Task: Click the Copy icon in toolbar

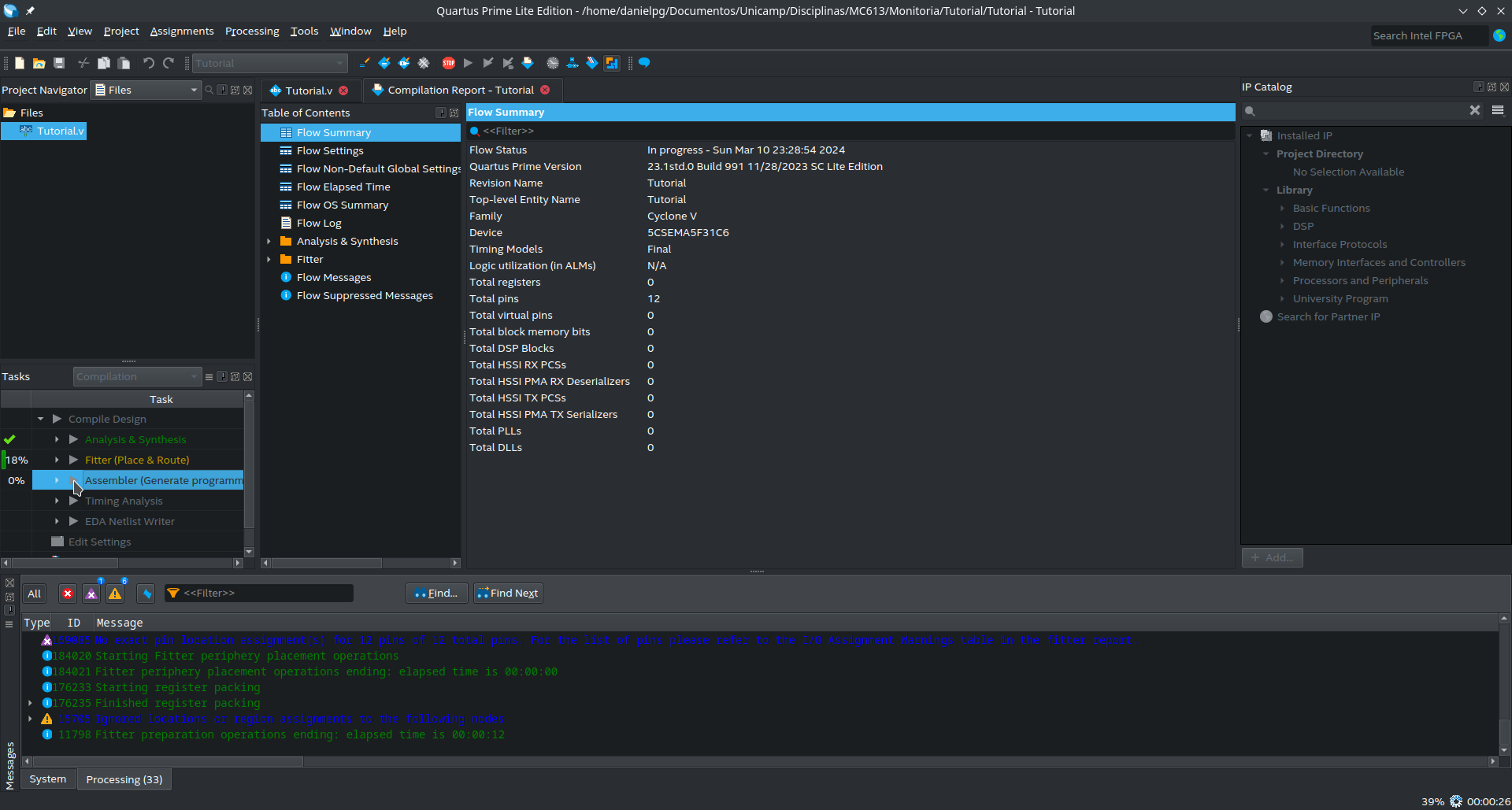Action: 103,63
